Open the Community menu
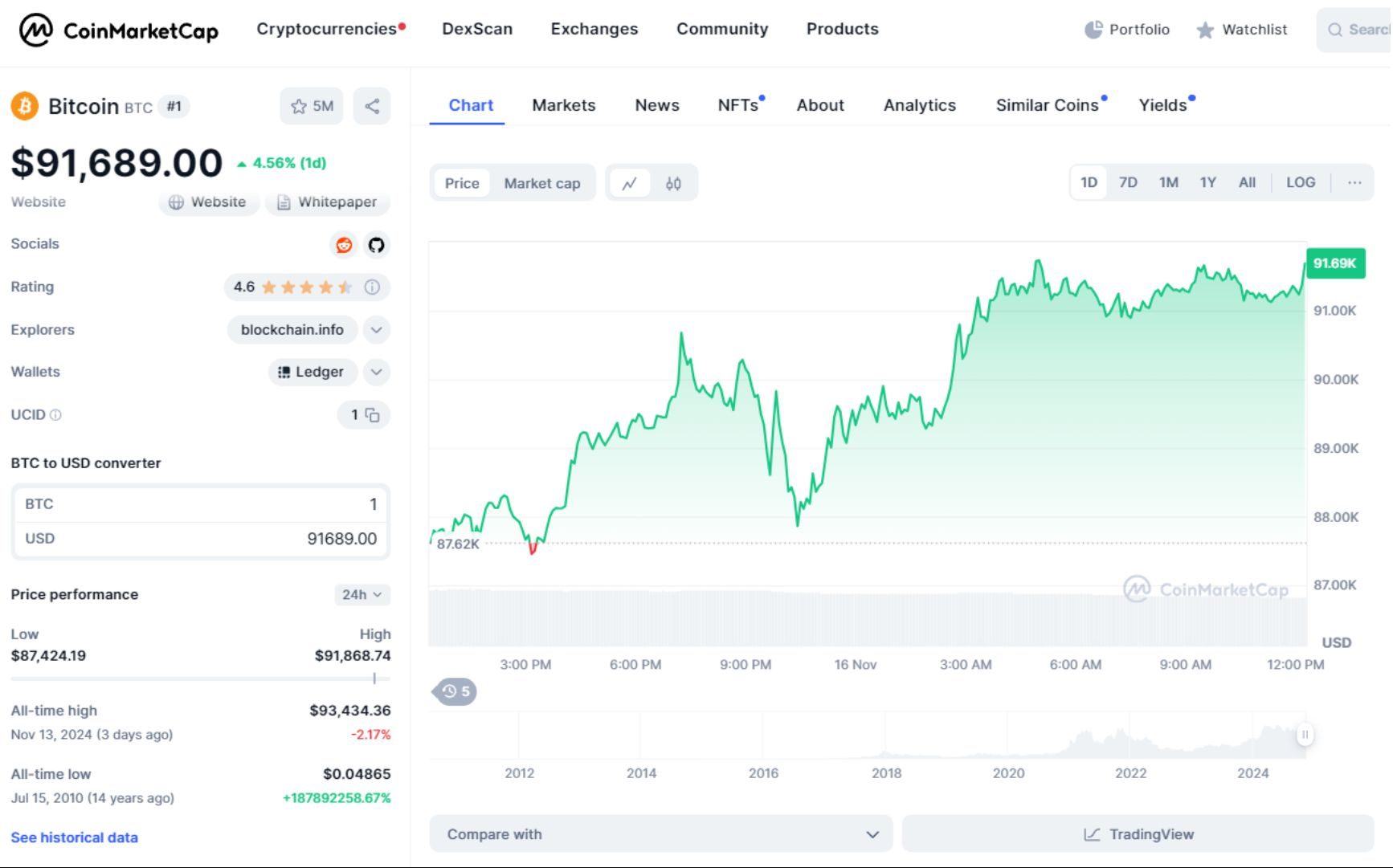Image resolution: width=1393 pixels, height=868 pixels. [x=721, y=29]
